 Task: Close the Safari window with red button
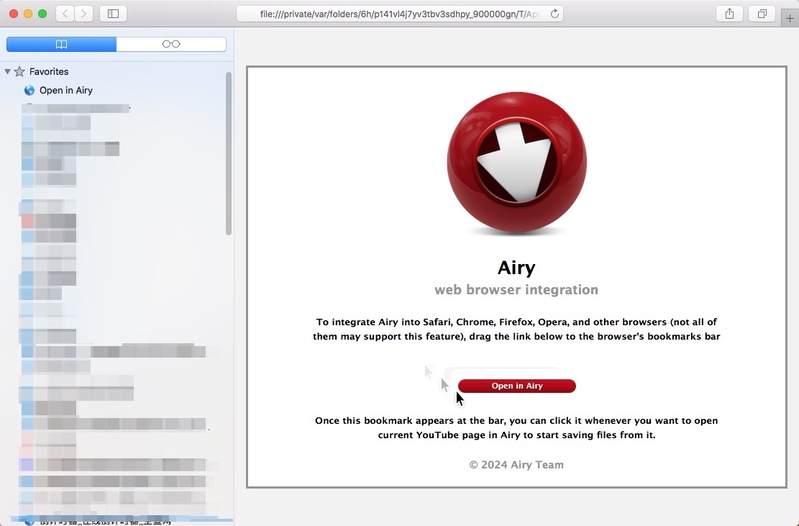pyautogui.click(x=14, y=14)
